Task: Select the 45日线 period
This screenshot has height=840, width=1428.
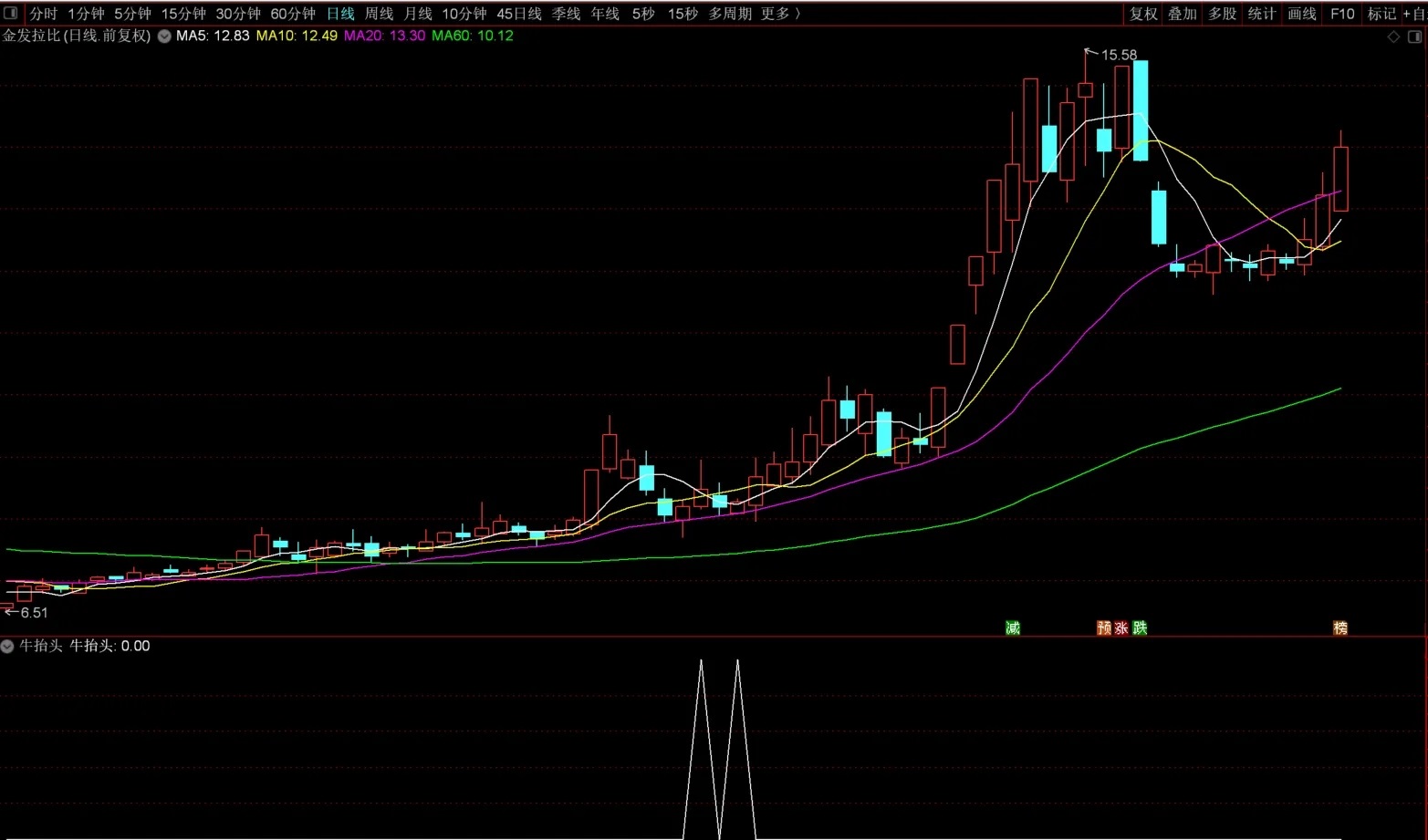Action: [x=519, y=14]
